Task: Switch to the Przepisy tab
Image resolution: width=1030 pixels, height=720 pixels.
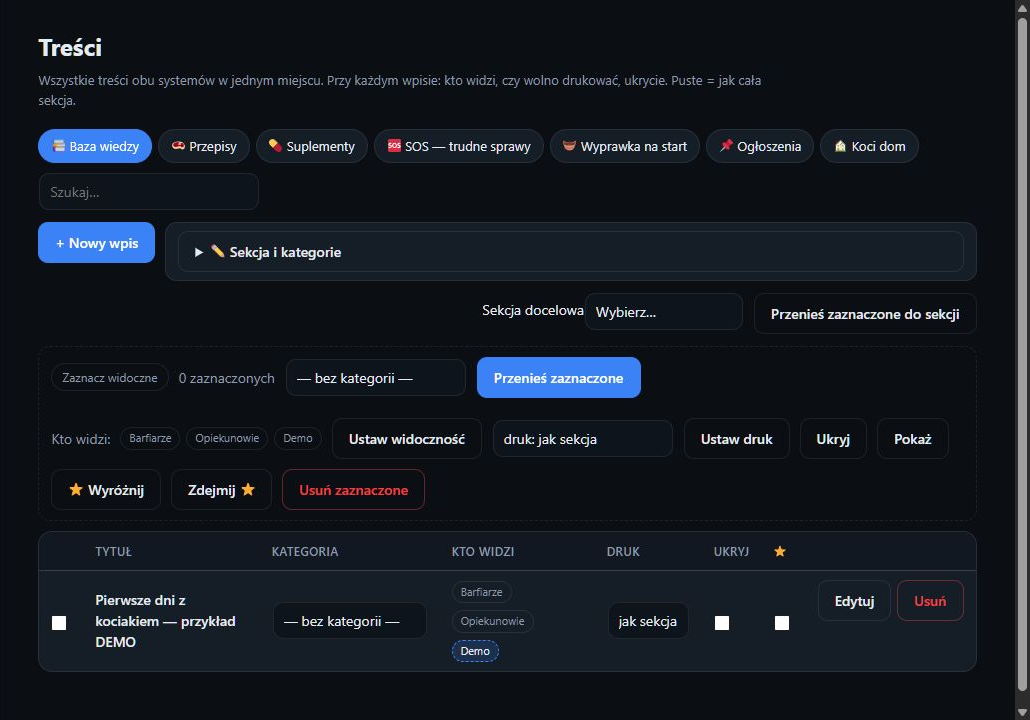Action: pyautogui.click(x=204, y=146)
